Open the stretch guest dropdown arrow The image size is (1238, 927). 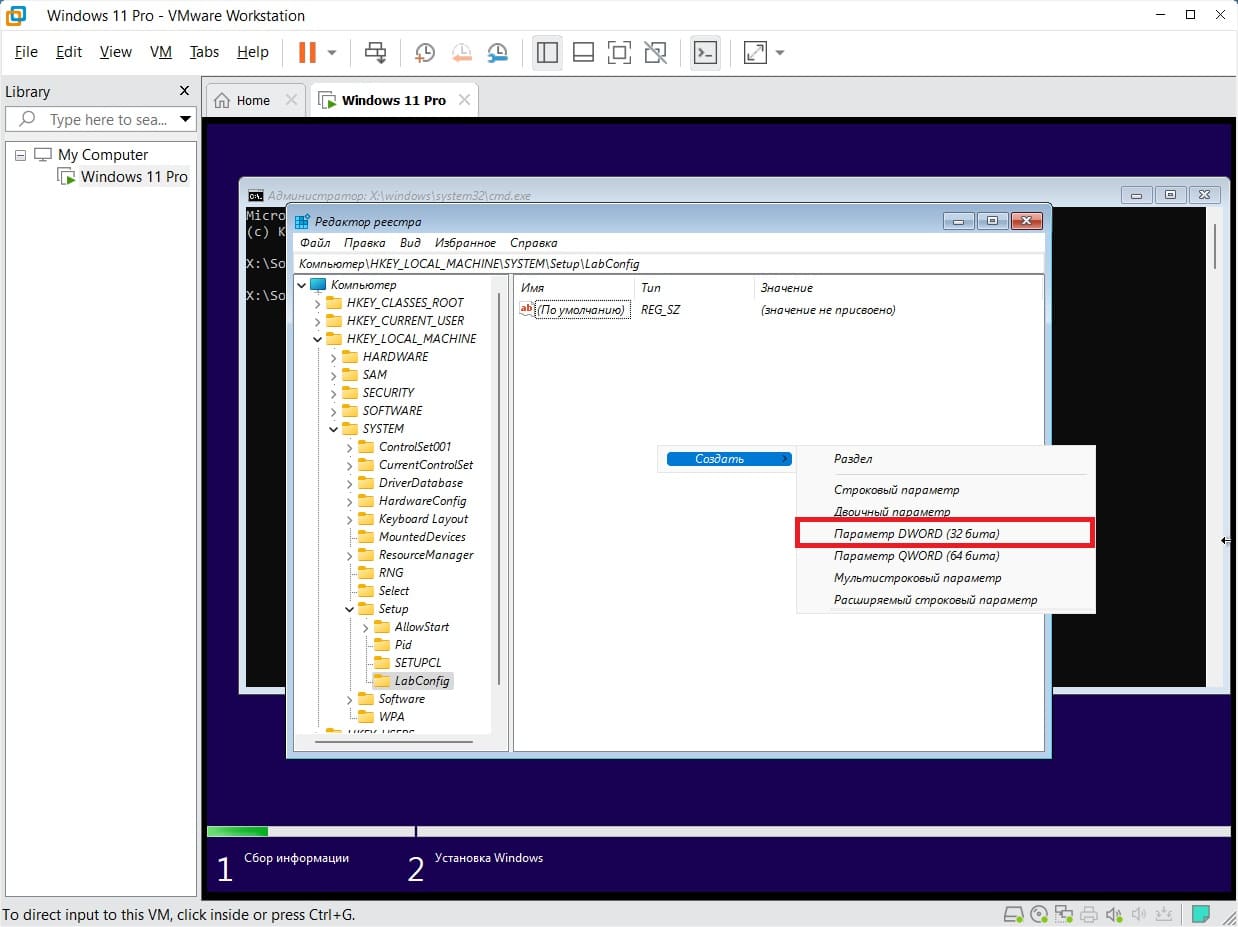pyautogui.click(x=780, y=52)
